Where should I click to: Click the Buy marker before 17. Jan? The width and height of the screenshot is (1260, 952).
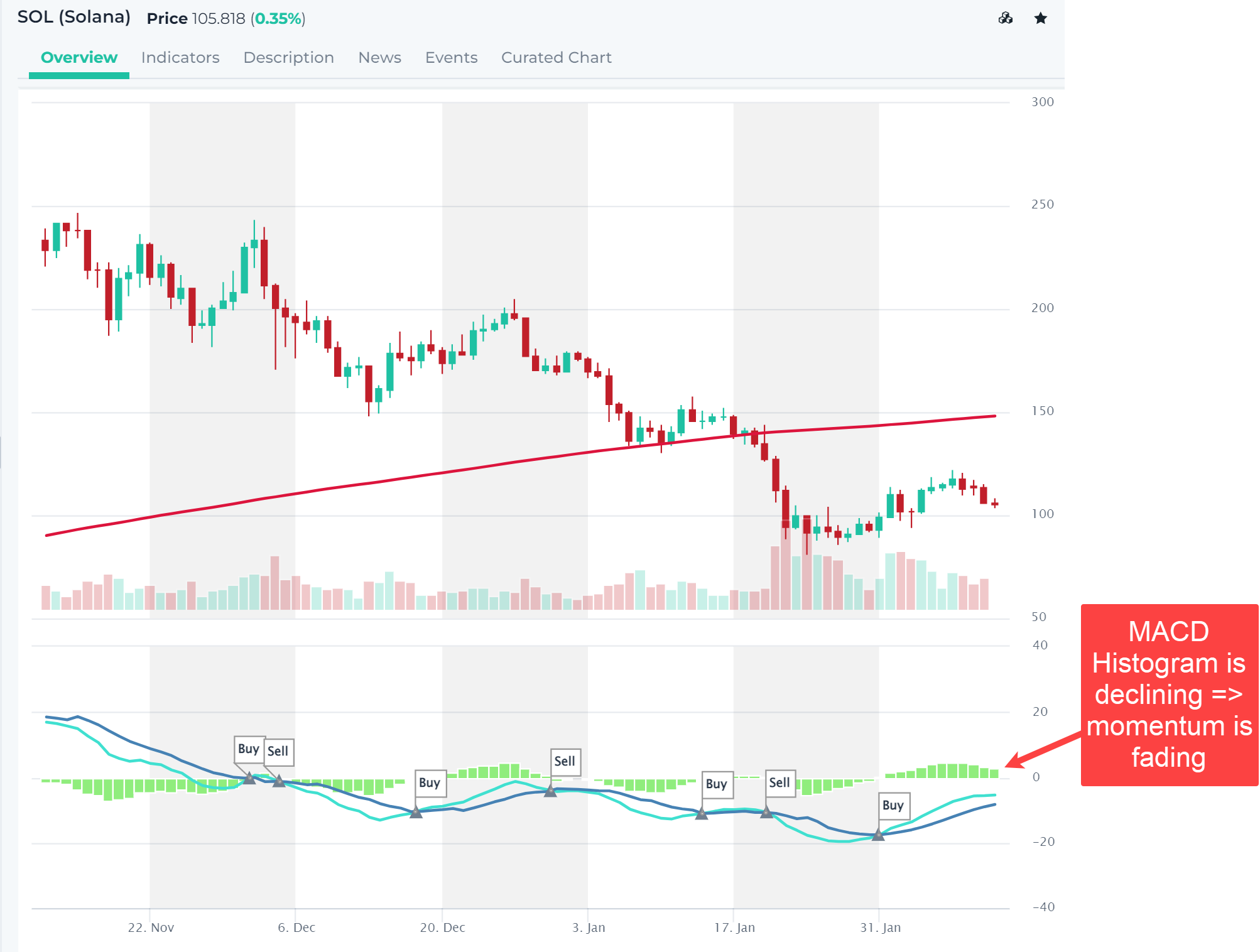pyautogui.click(x=717, y=784)
